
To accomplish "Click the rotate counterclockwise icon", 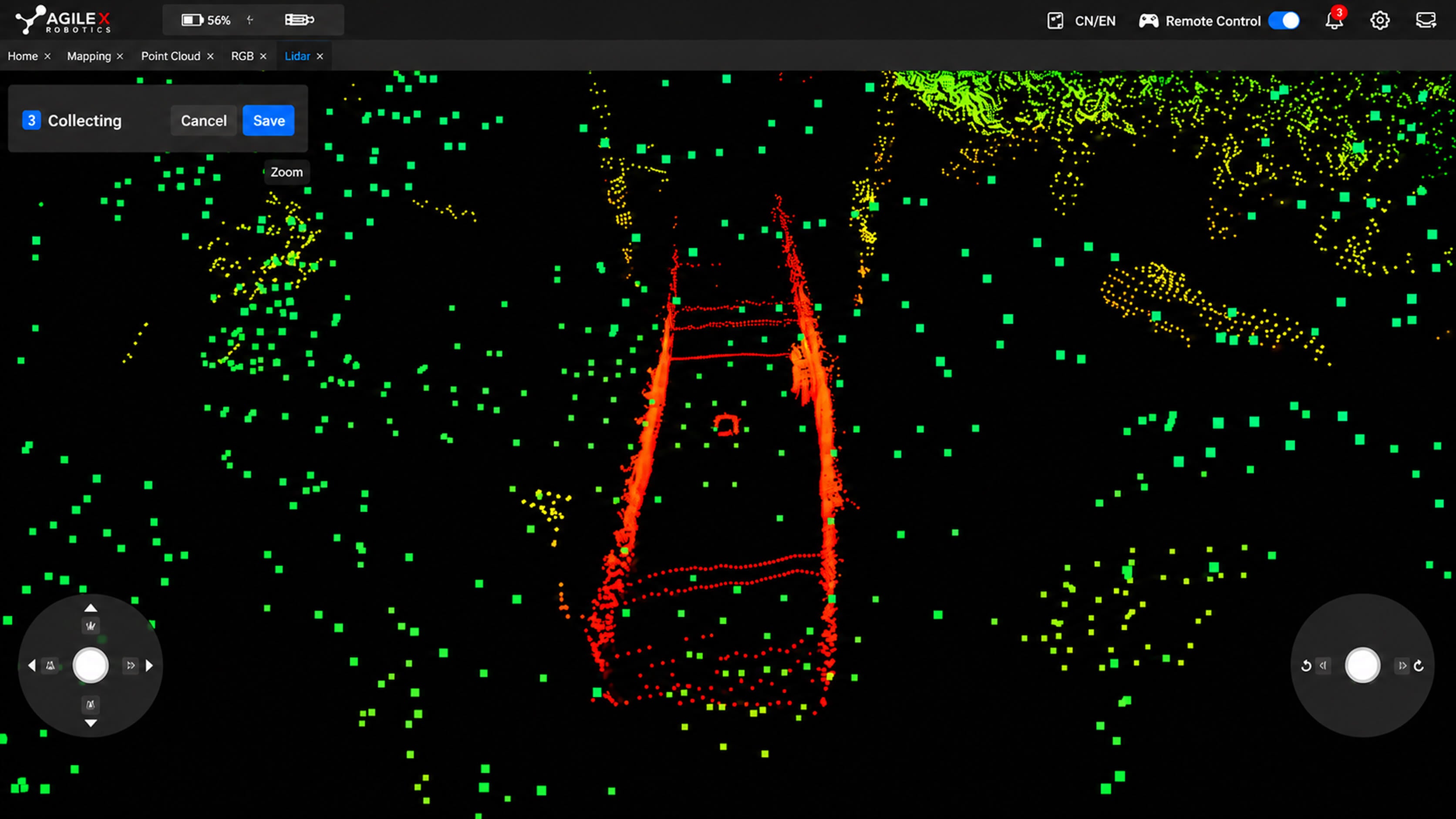I will pos(1306,666).
